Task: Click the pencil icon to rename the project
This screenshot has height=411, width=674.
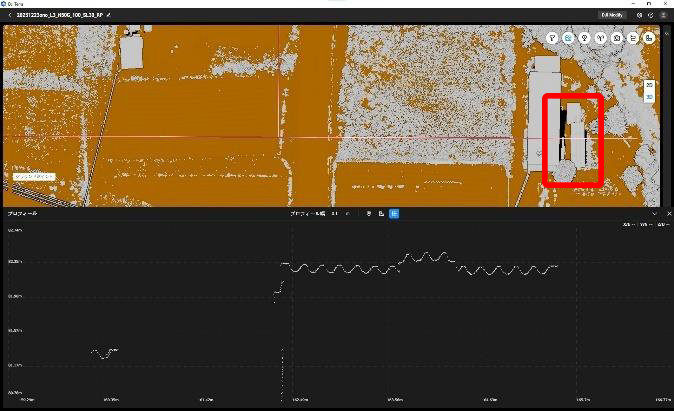Action: coord(109,15)
